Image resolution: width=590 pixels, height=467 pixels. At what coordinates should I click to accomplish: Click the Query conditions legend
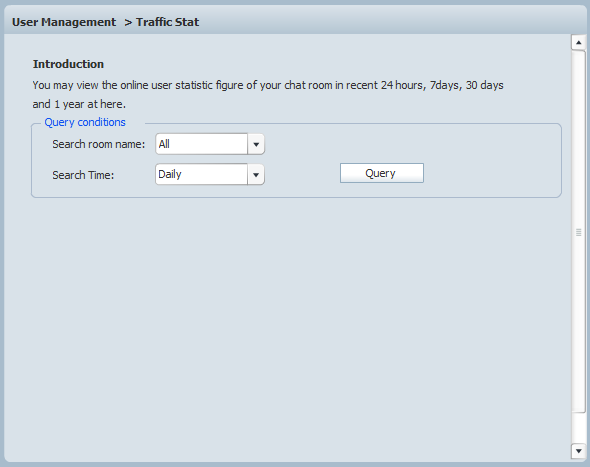coord(85,122)
